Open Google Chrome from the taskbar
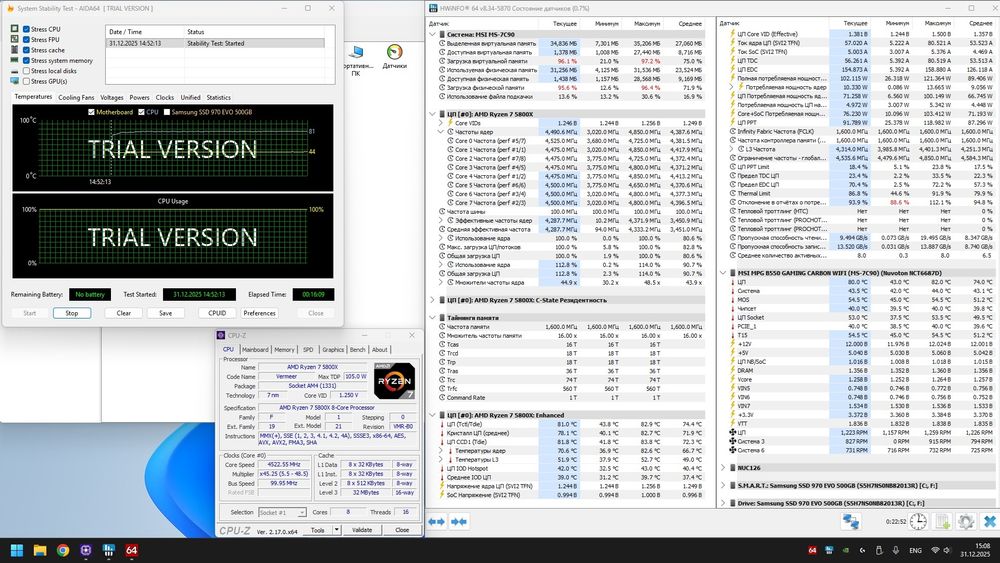1000x563 pixels. pyautogui.click(x=62, y=550)
